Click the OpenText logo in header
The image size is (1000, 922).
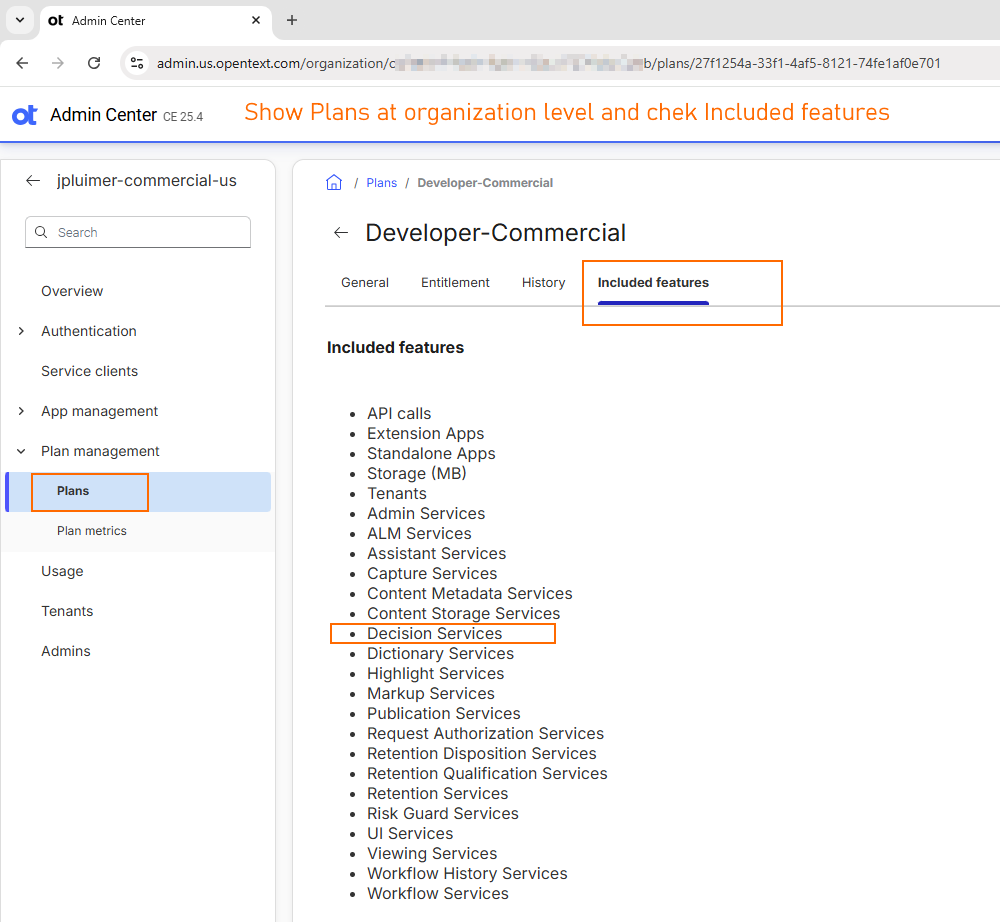25,115
